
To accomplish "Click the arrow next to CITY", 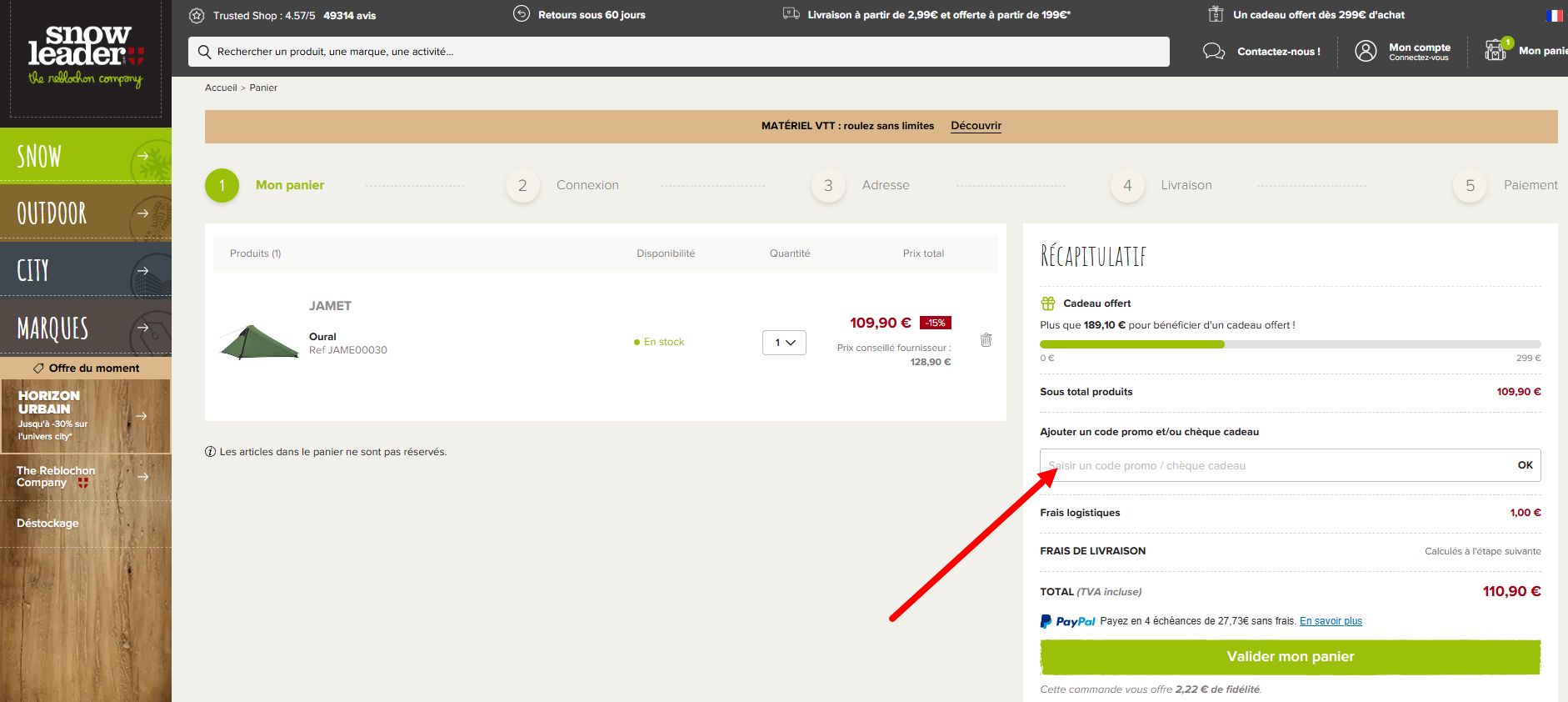I will (x=143, y=271).
